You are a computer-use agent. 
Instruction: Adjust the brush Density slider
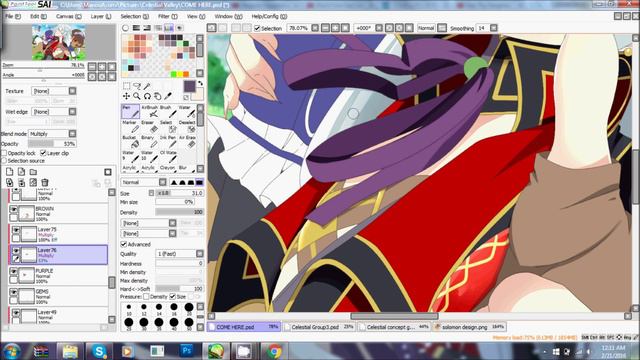(x=179, y=212)
